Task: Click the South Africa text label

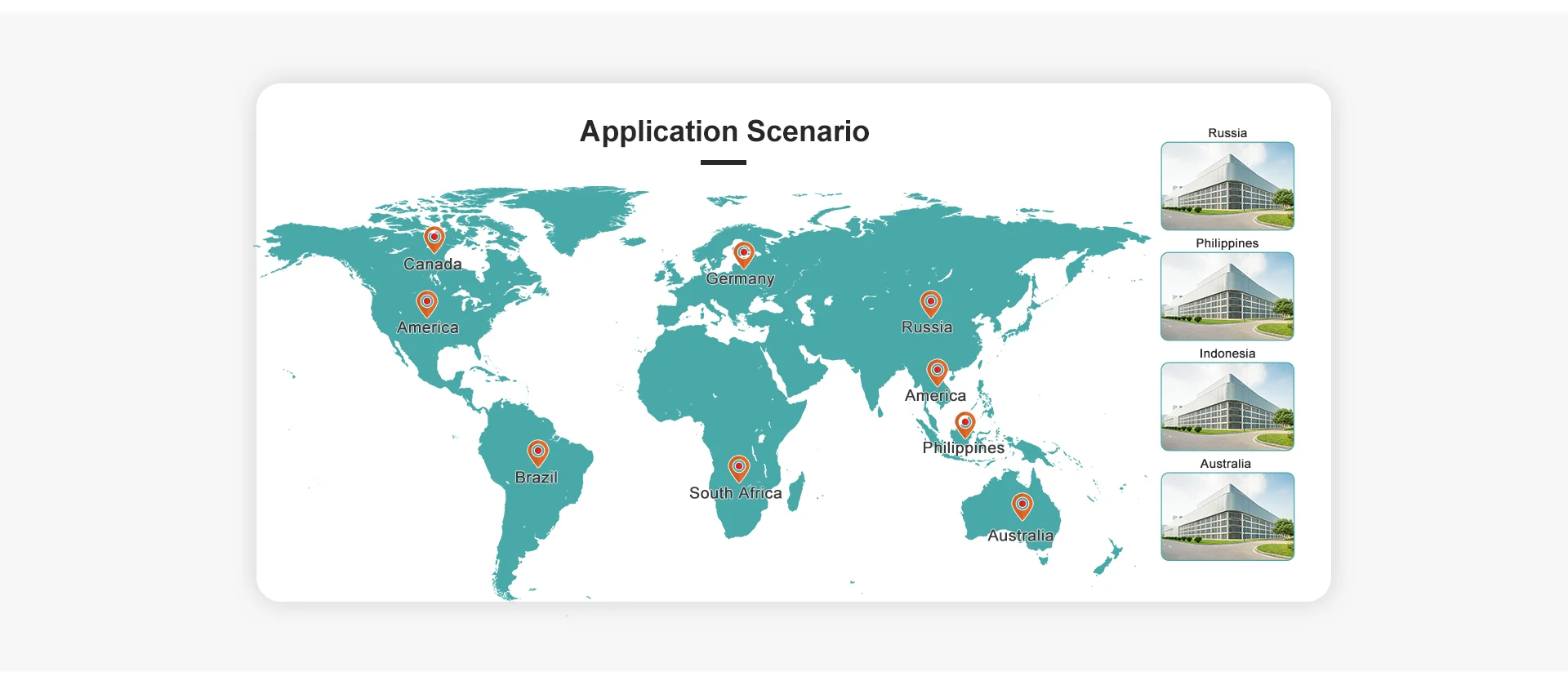Action: pyautogui.click(x=736, y=493)
